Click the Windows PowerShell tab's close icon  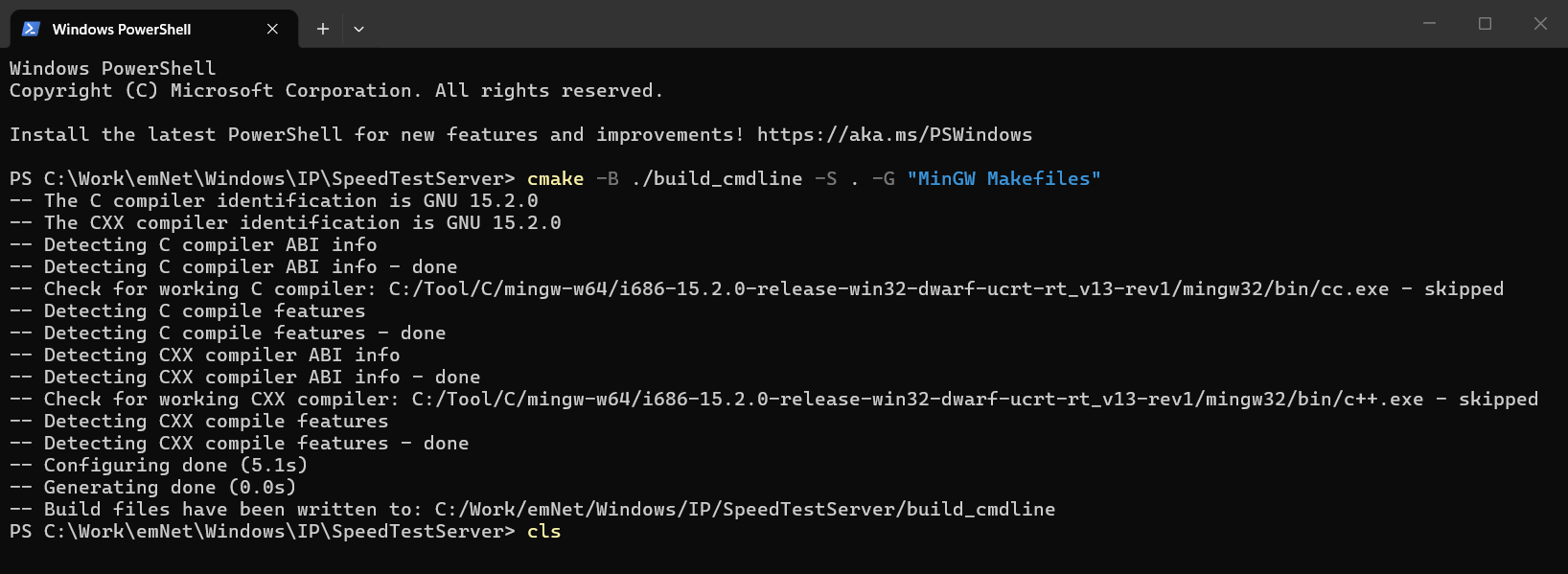point(271,29)
